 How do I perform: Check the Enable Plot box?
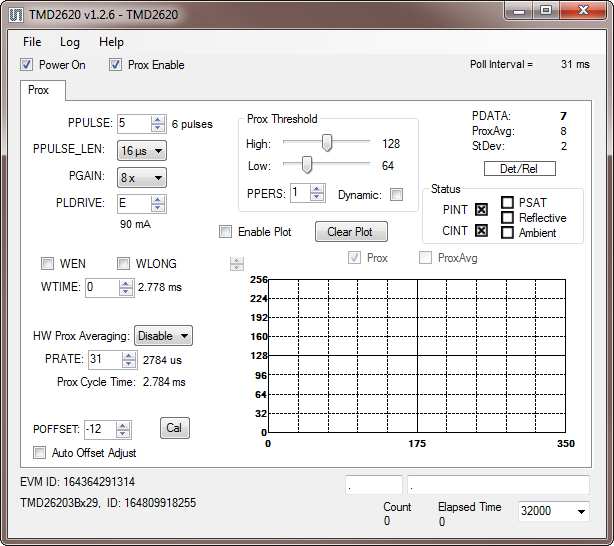[226, 231]
